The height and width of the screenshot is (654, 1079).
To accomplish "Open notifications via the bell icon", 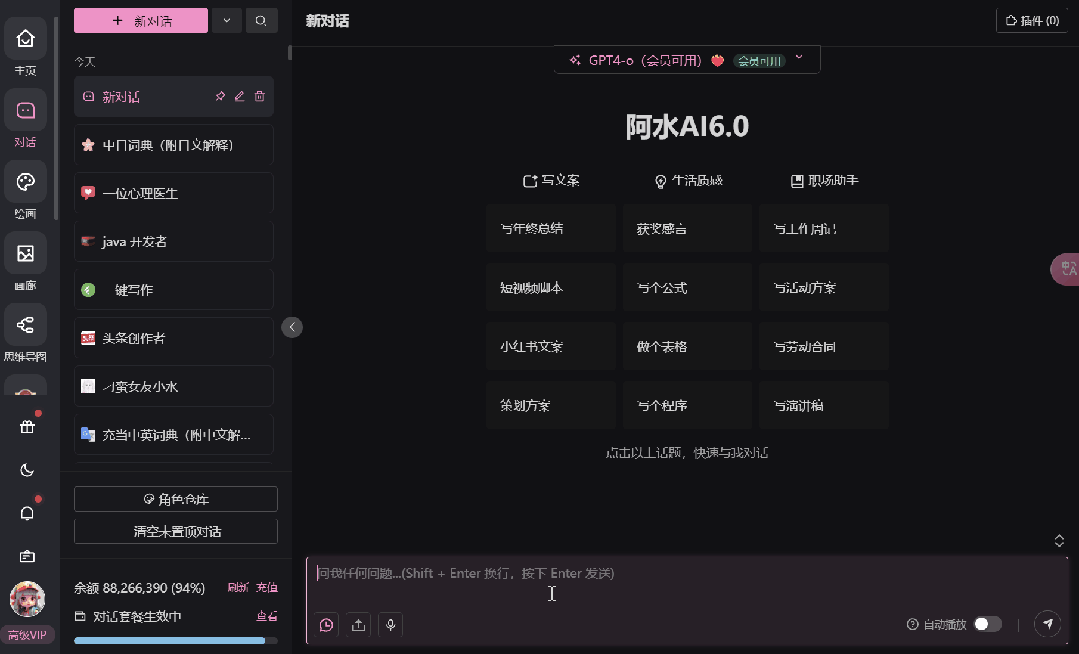I will click(x=27, y=513).
